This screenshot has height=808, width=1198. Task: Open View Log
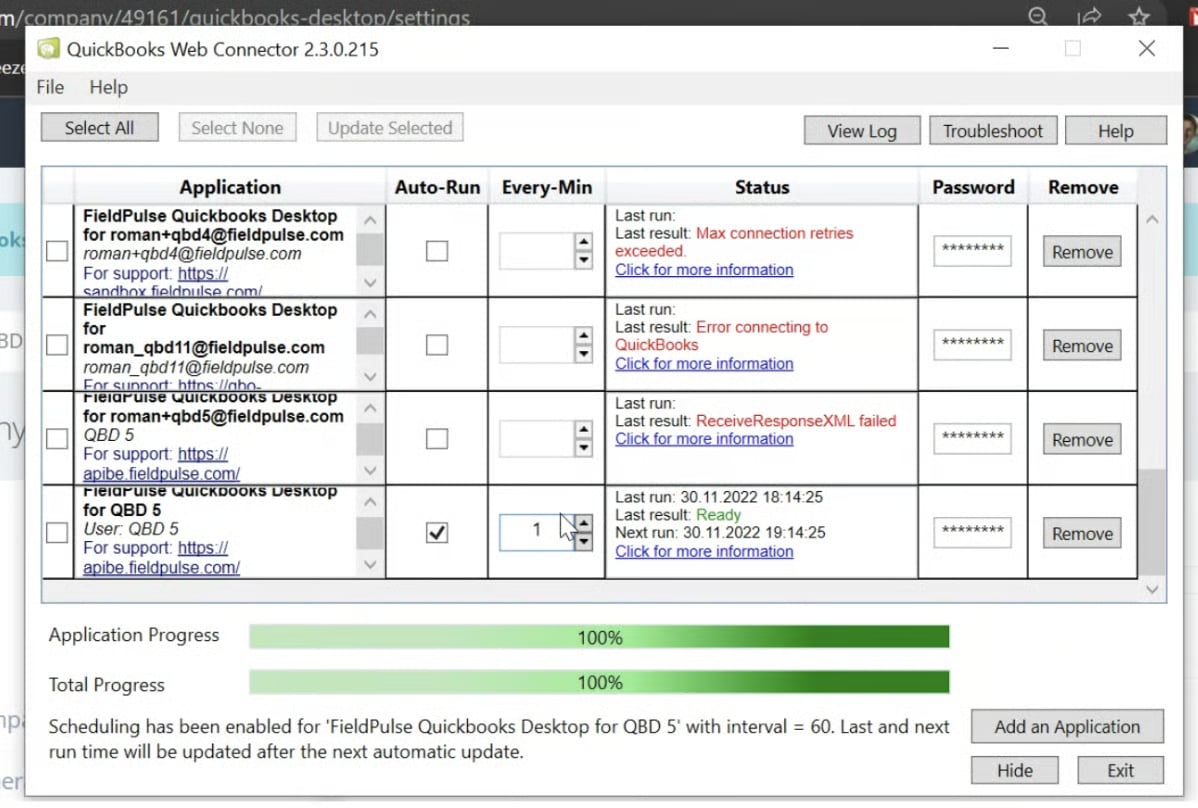pos(862,131)
